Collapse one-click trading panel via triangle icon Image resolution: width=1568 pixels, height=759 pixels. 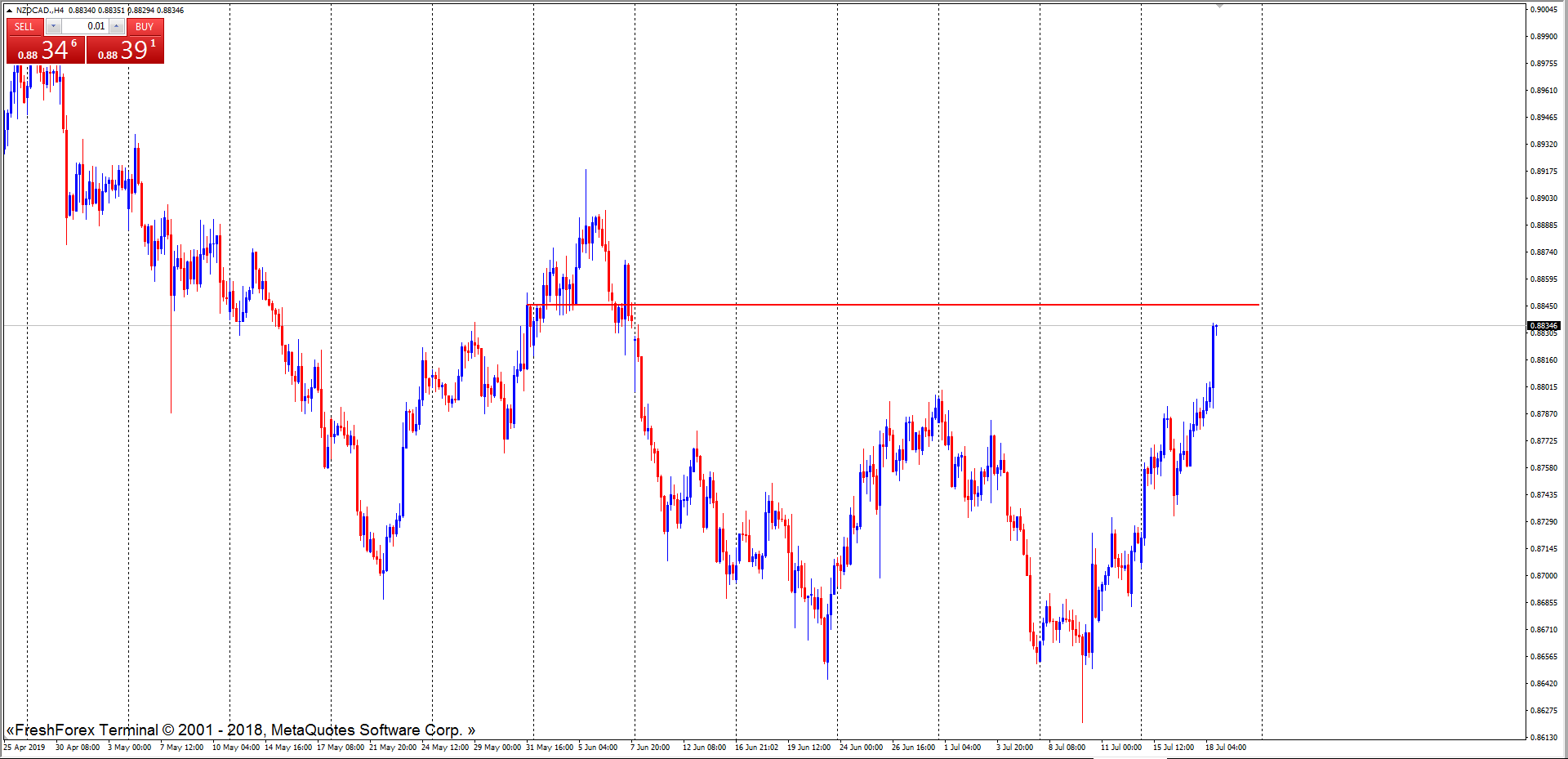[x=9, y=11]
